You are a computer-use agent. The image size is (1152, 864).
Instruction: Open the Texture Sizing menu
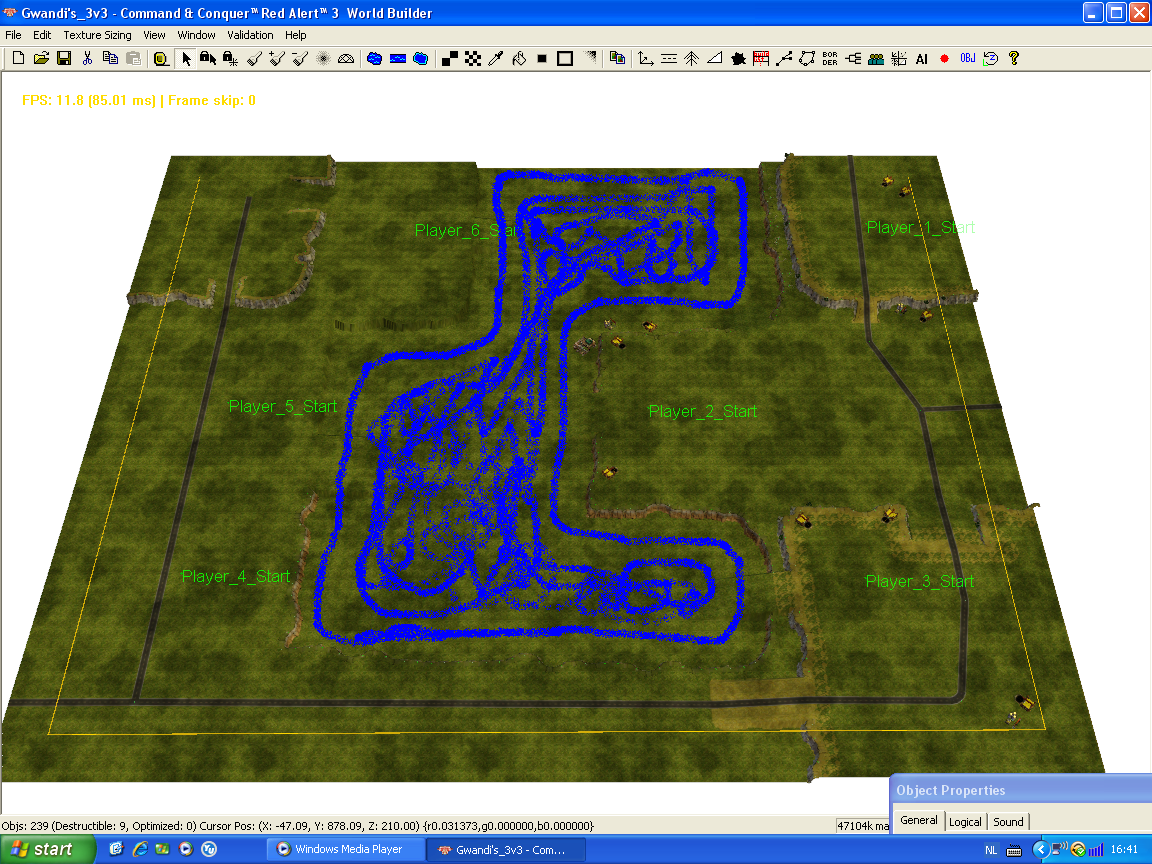97,35
